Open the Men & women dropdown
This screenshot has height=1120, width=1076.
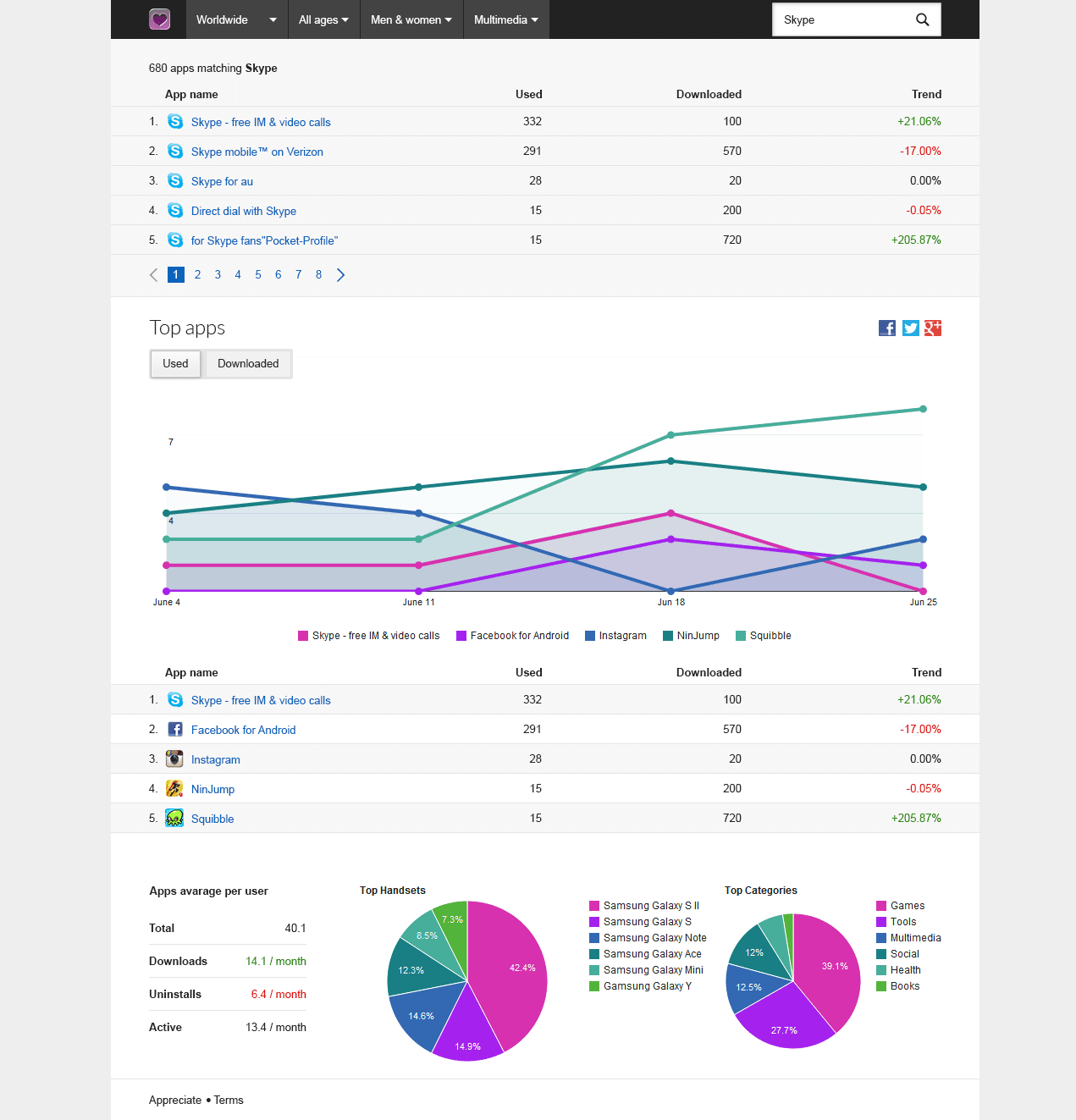click(411, 19)
